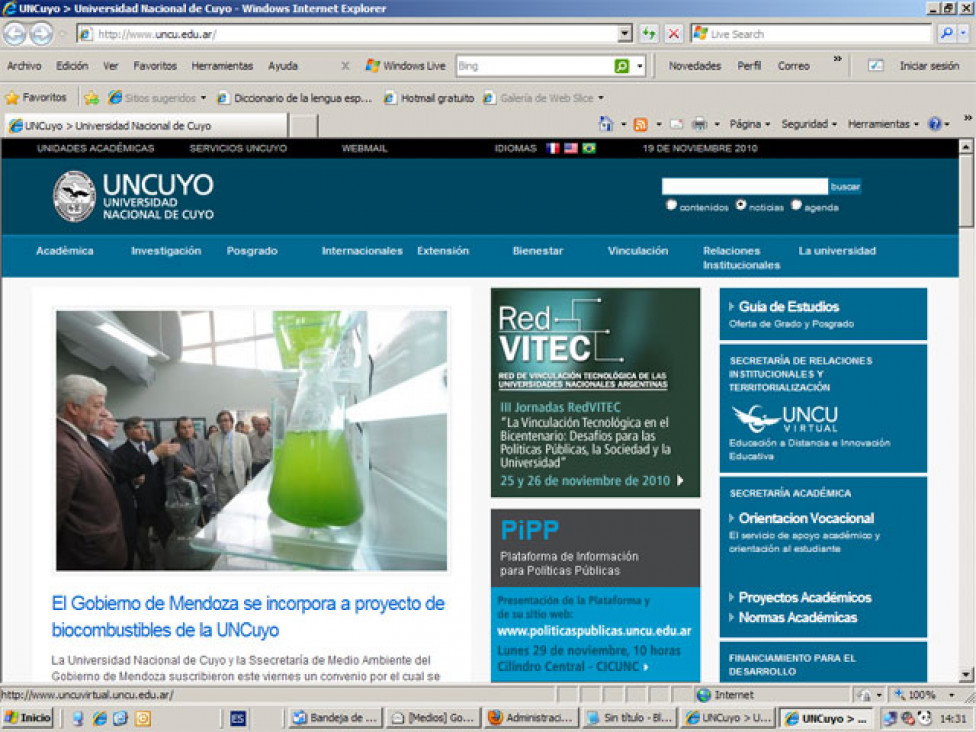Screen dimensions: 976x732
Task: Open the Archivo menu
Action: (24, 65)
